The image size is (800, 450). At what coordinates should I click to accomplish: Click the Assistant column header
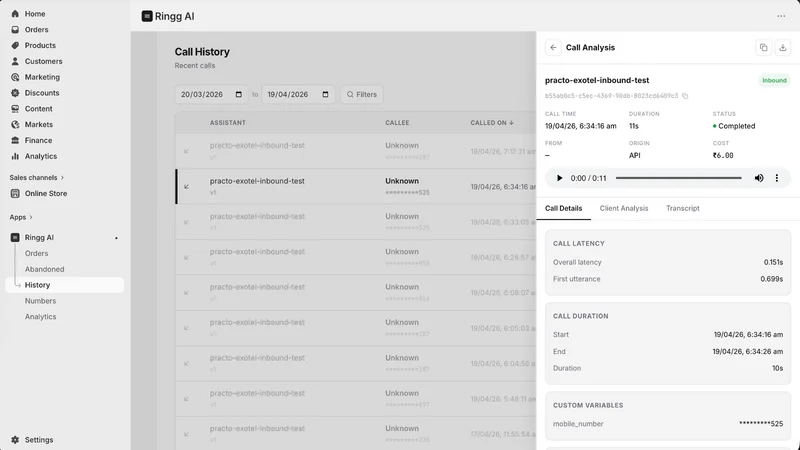[x=228, y=123]
